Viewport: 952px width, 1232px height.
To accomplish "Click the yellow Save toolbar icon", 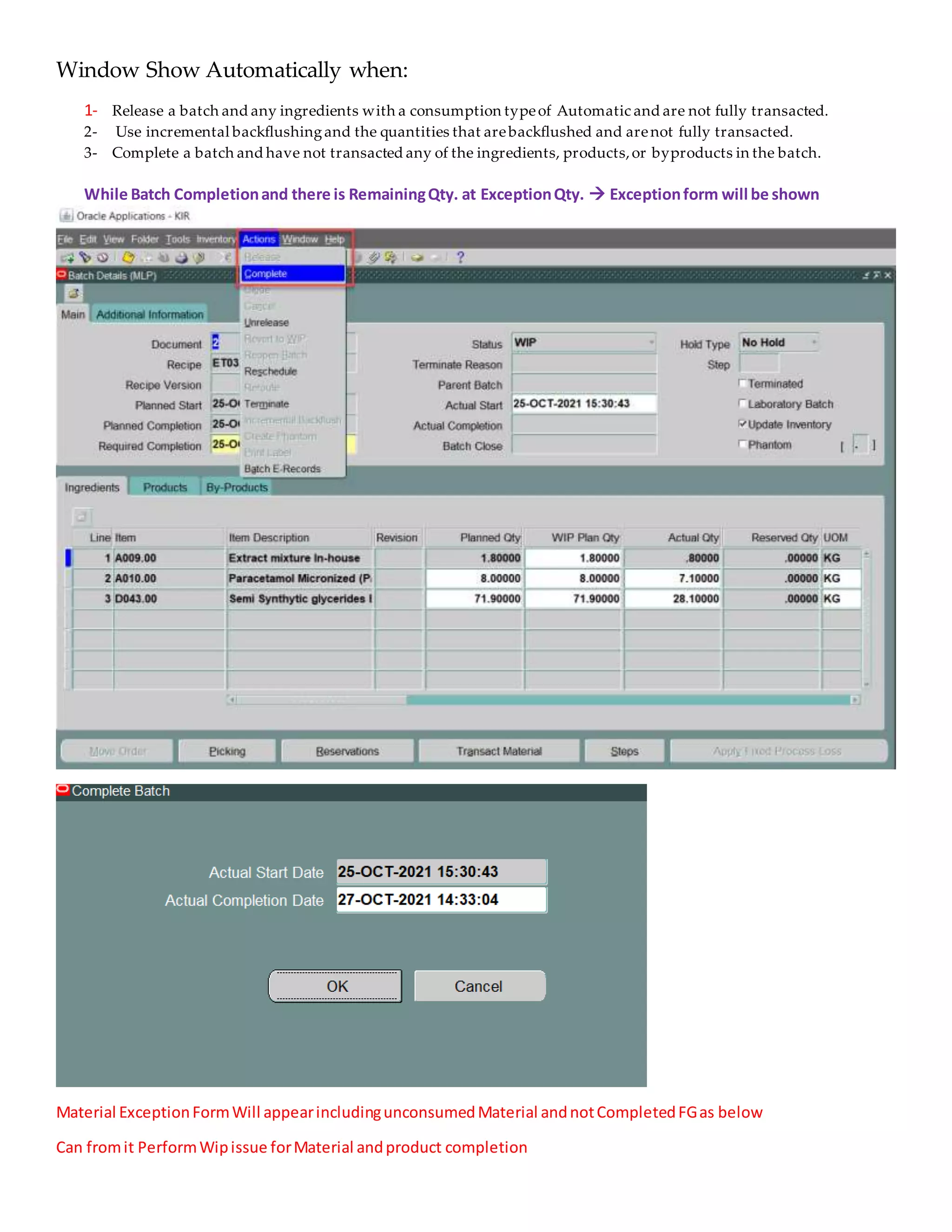I will point(129,258).
